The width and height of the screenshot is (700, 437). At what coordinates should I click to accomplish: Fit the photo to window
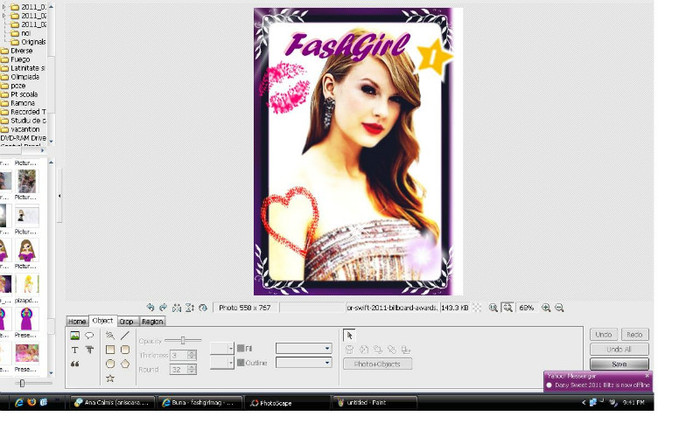(x=508, y=308)
